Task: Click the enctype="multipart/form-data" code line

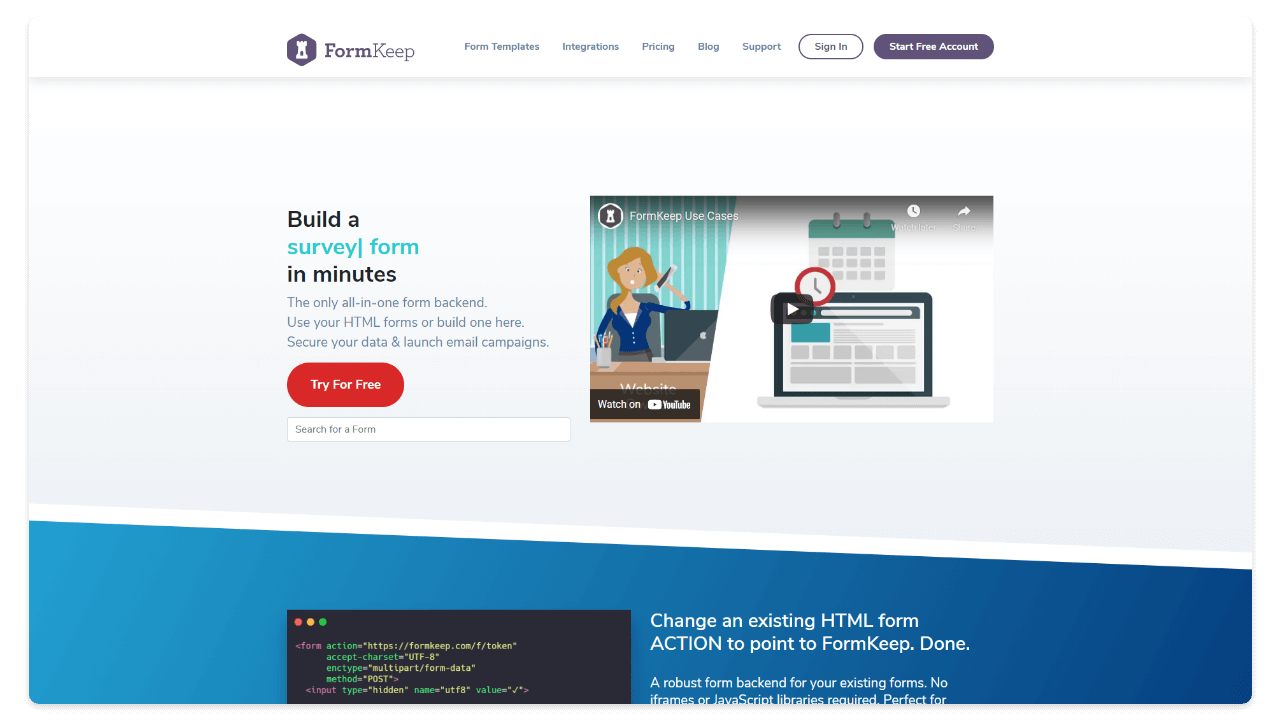Action: point(401,668)
